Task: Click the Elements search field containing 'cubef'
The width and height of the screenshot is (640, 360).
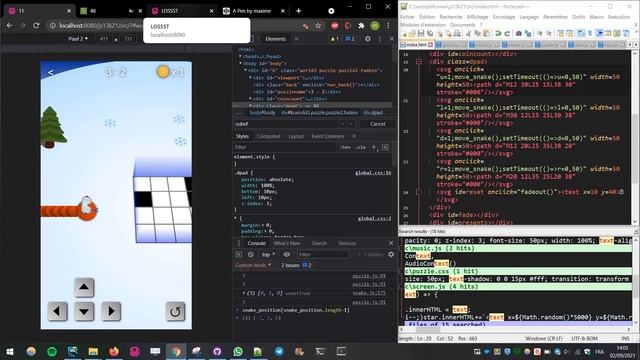Action: click(x=286, y=124)
